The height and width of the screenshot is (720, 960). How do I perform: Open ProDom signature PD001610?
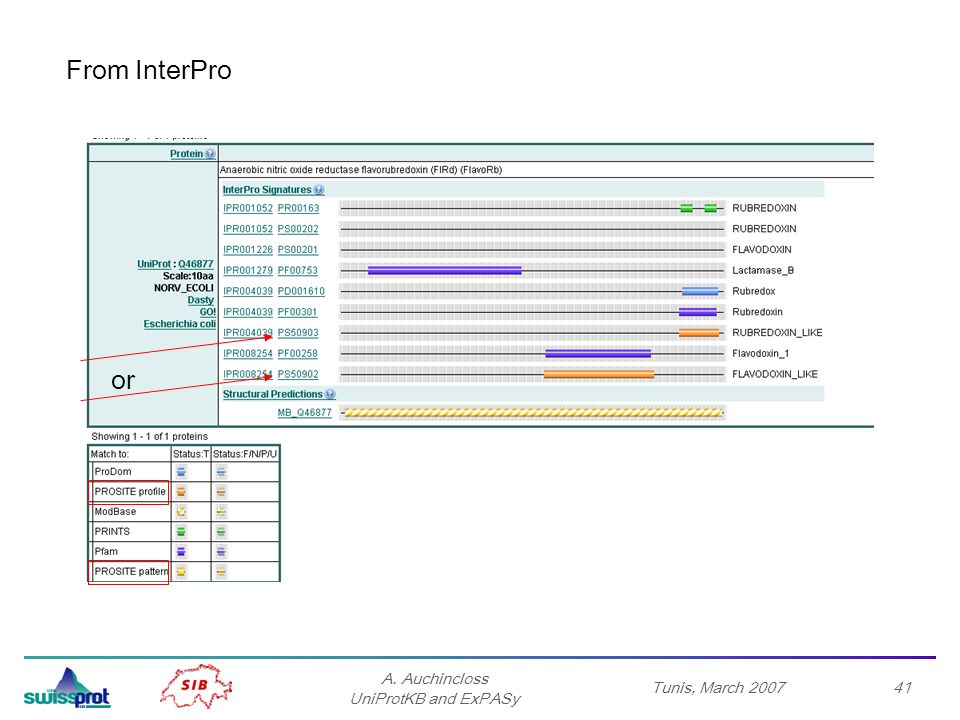301,291
